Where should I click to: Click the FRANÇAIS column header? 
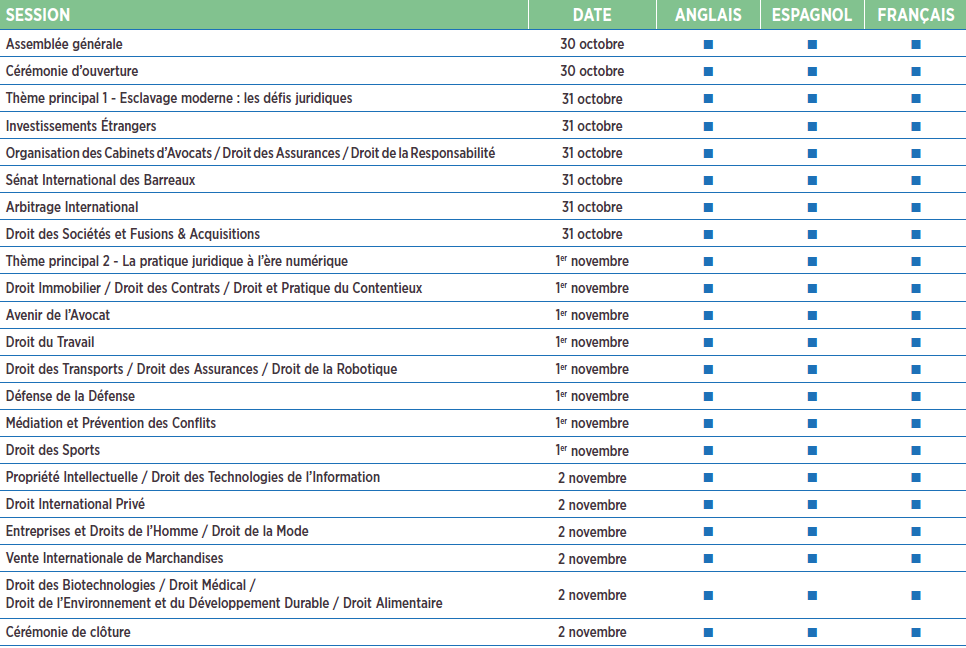pos(915,15)
